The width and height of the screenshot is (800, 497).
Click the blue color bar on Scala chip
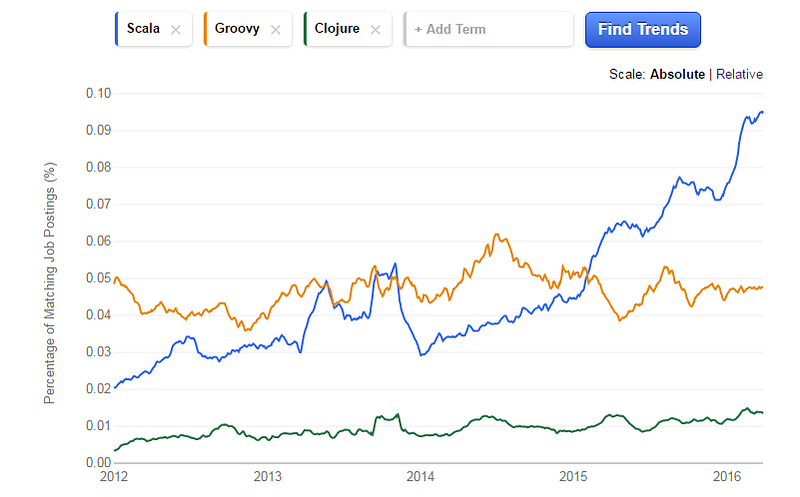click(117, 29)
